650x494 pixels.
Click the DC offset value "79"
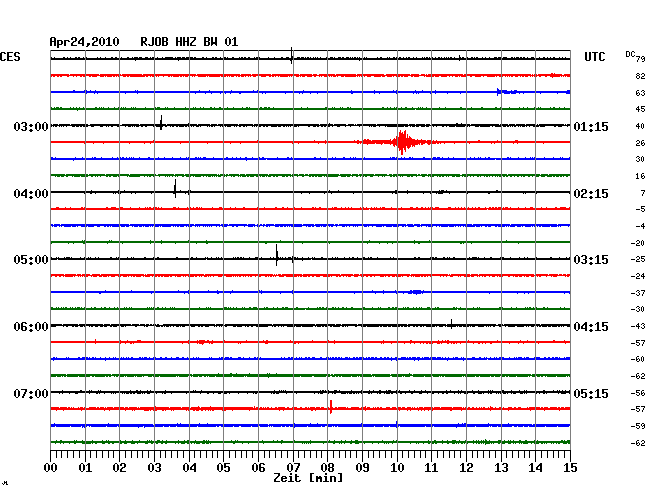(640, 59)
